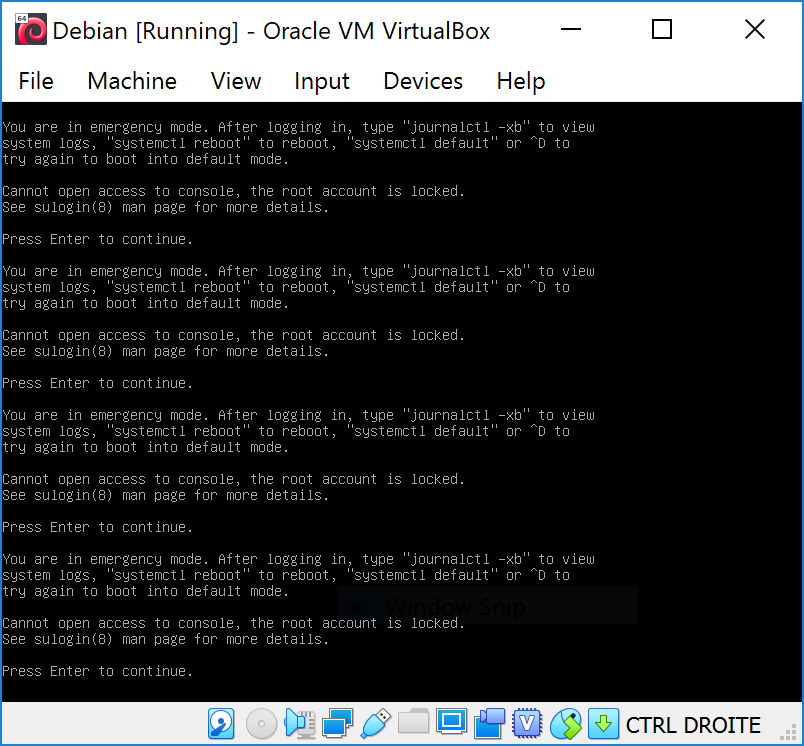Click the network adapters status icon

tap(337, 723)
